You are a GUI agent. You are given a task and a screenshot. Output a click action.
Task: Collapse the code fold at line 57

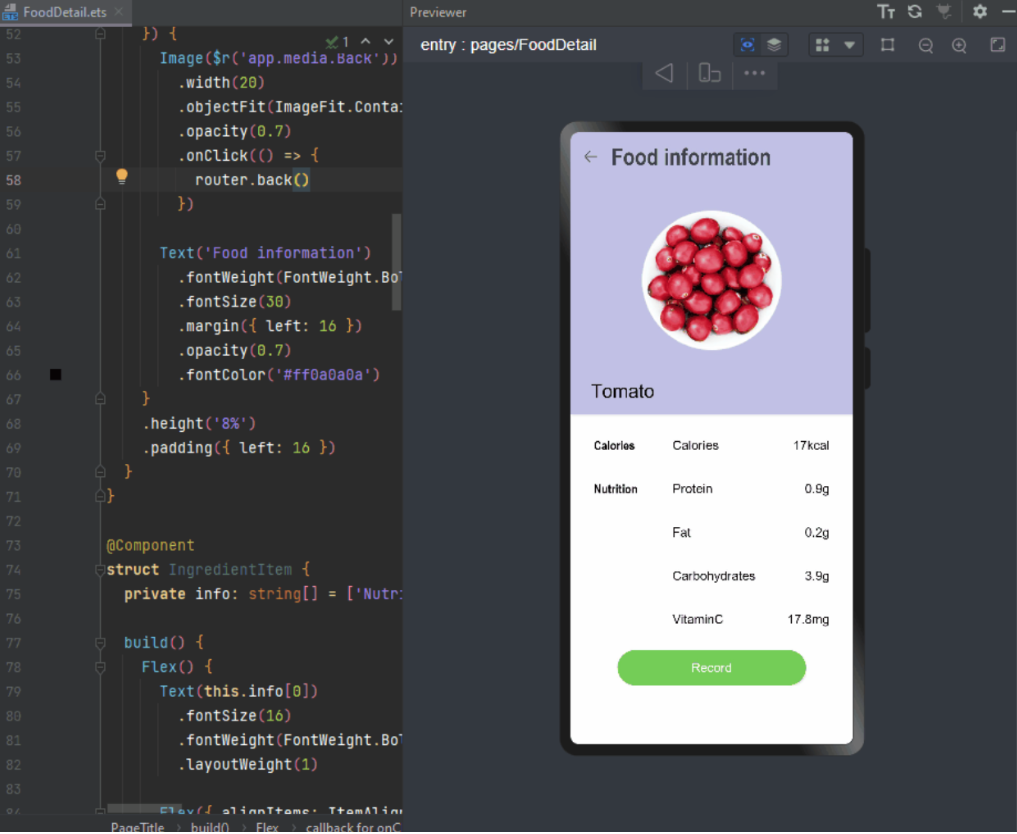(x=100, y=156)
